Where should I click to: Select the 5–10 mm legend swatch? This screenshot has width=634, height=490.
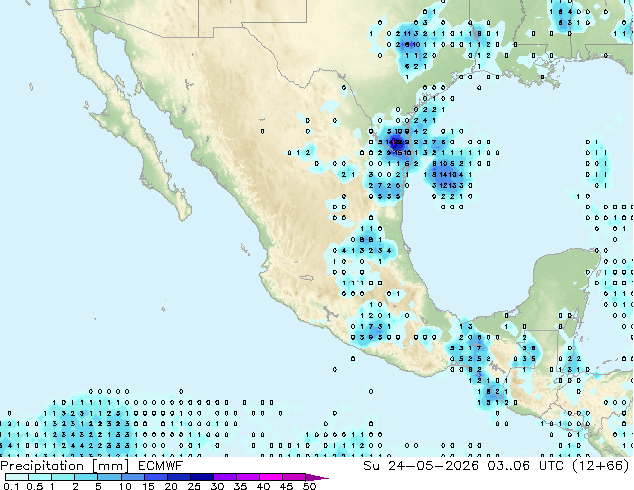point(110,477)
